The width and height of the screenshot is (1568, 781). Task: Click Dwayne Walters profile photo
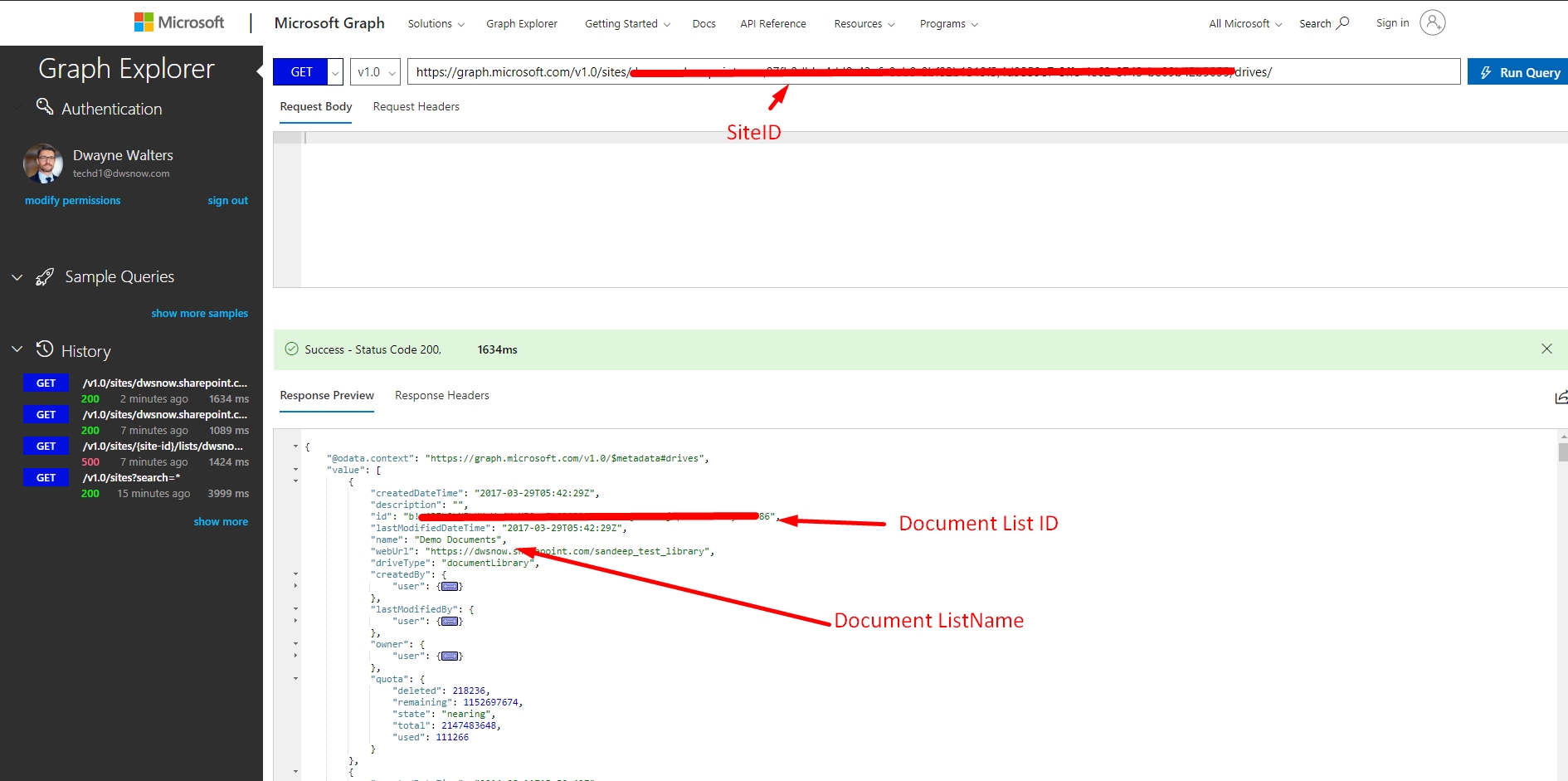click(43, 164)
